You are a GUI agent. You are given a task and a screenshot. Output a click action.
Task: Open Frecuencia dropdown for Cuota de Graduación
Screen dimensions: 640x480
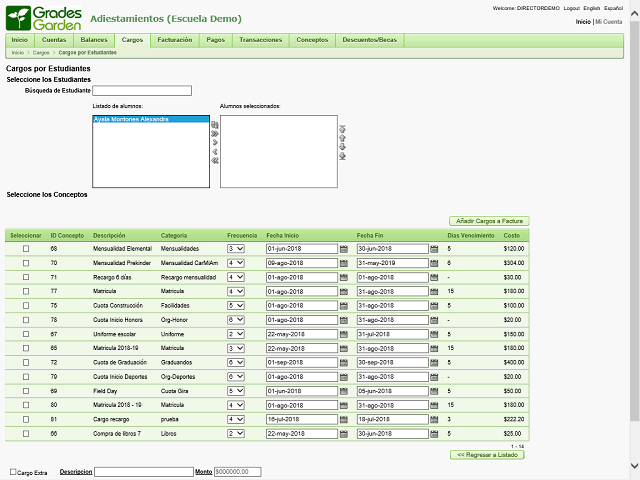[x=236, y=362]
